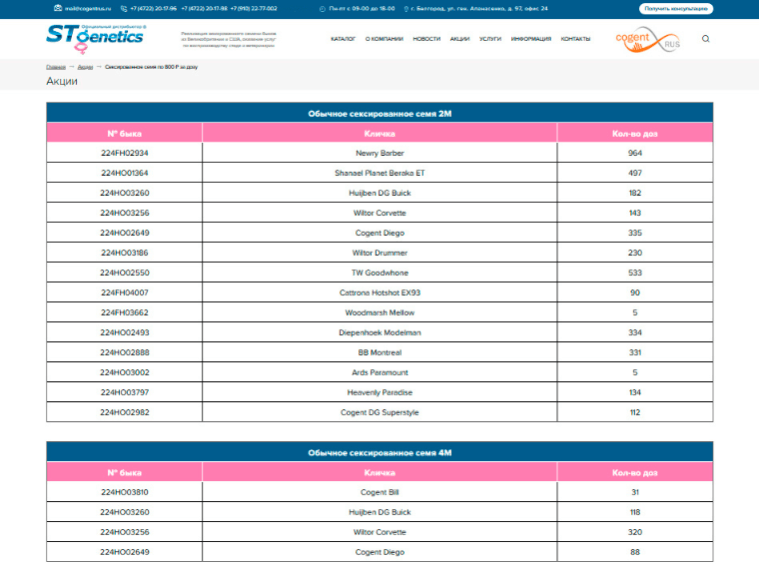The height and width of the screenshot is (566, 759).
Task: Click bull number 224HO03810
Action: [x=124, y=492]
